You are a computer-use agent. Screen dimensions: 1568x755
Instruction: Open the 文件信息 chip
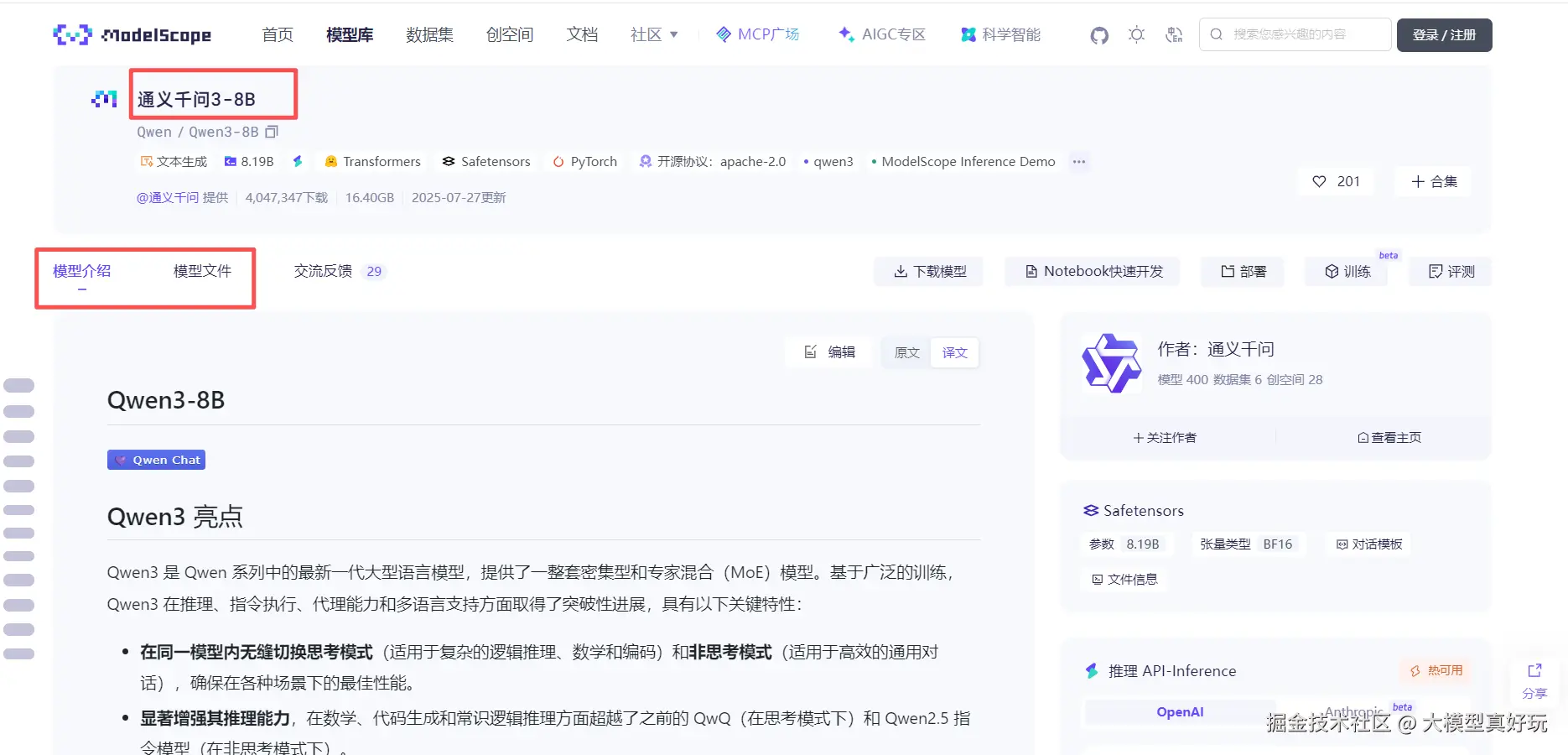coord(1124,579)
